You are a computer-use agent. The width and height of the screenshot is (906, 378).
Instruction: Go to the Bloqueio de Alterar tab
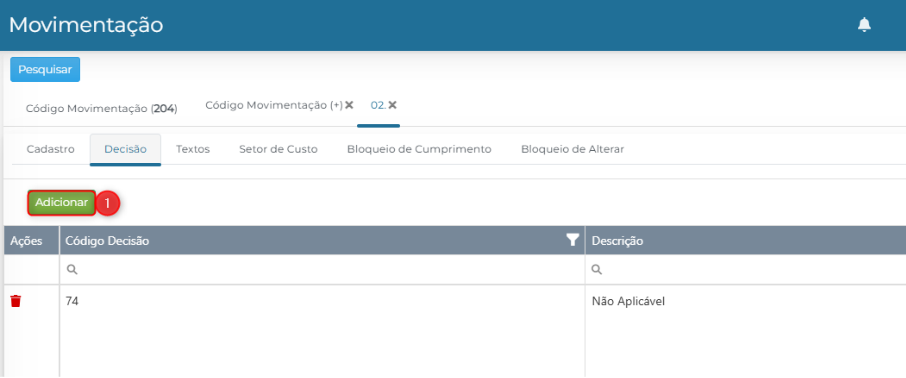(573, 149)
